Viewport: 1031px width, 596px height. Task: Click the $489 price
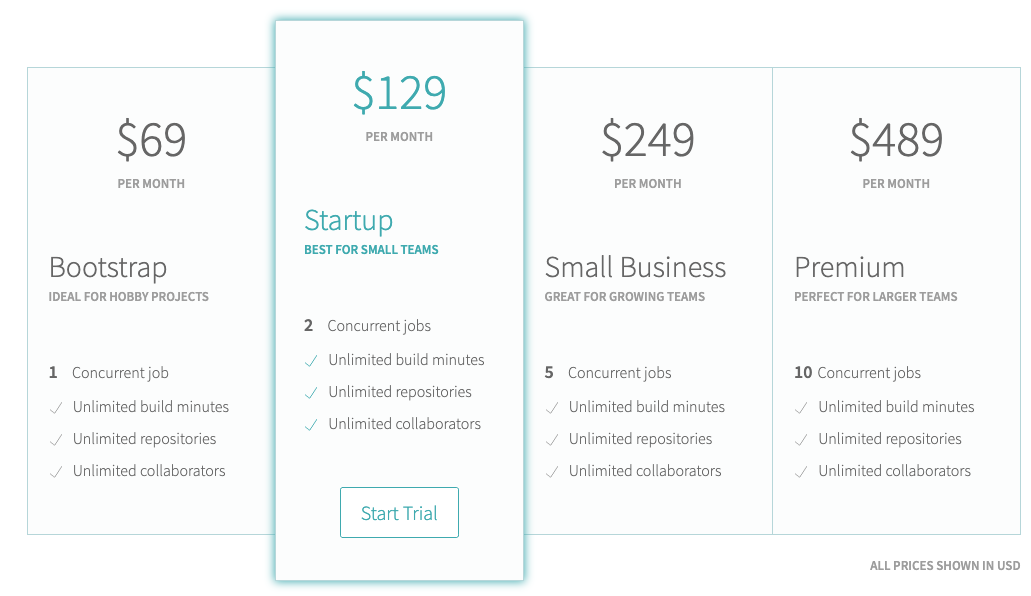coord(896,140)
